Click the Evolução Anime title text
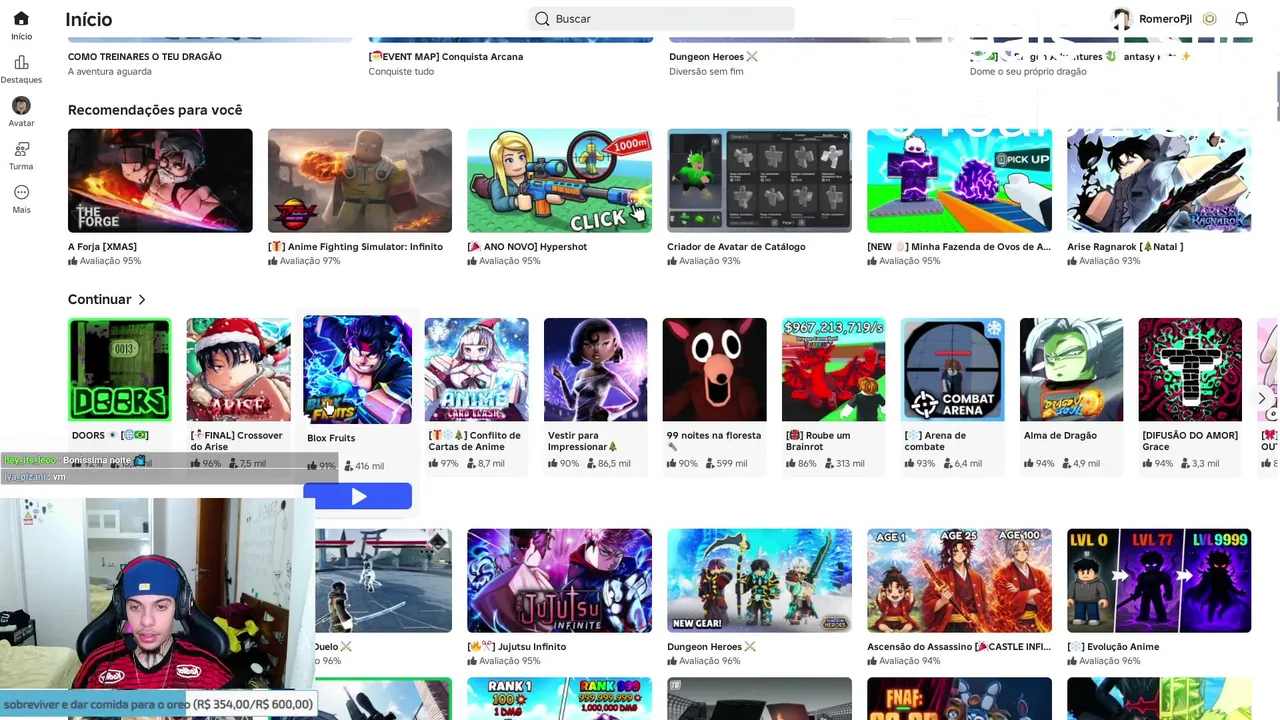This screenshot has width=1280, height=720. click(x=1113, y=647)
